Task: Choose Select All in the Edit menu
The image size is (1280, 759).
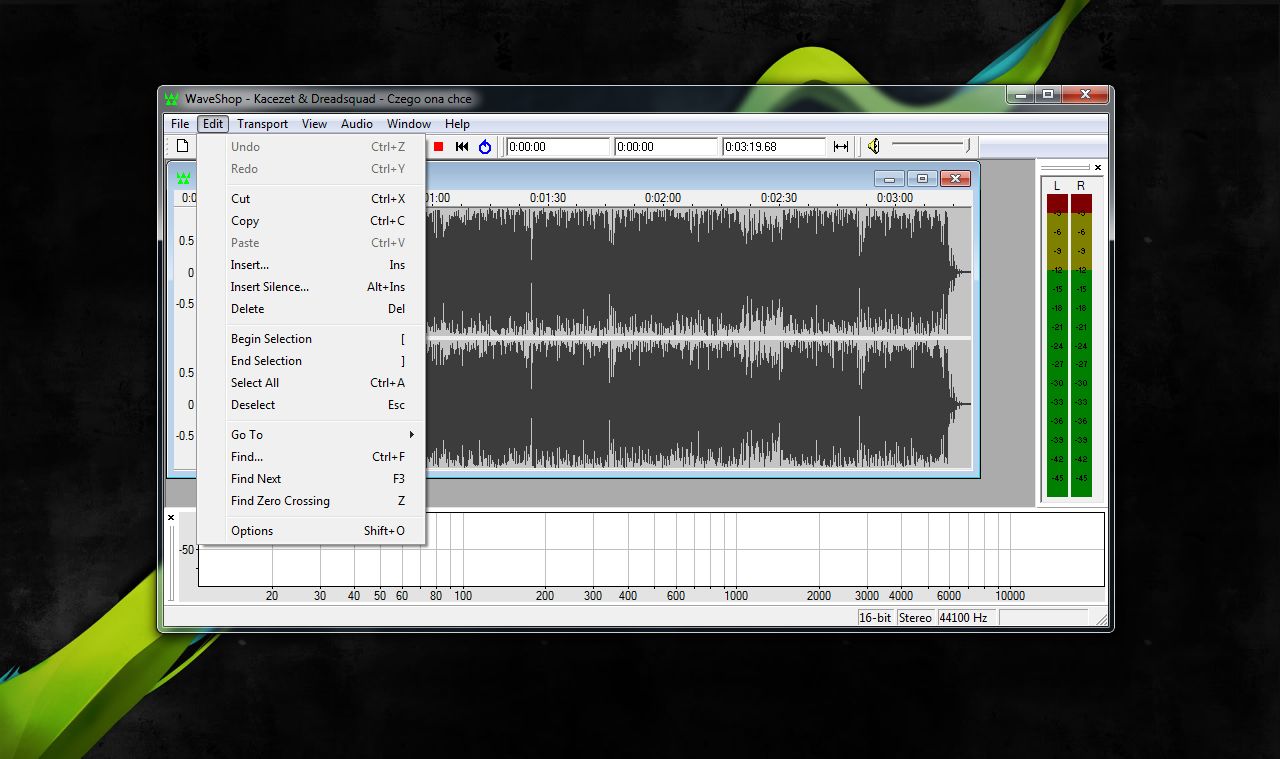Action: (311, 383)
